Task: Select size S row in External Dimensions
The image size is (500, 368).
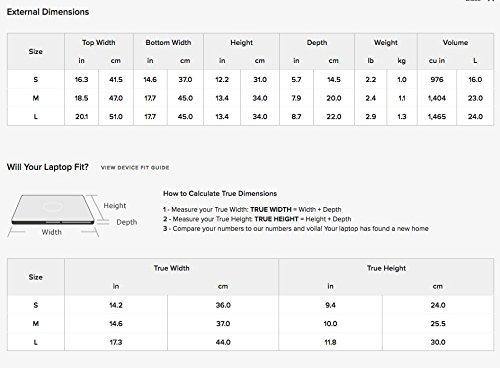Action: (250, 79)
